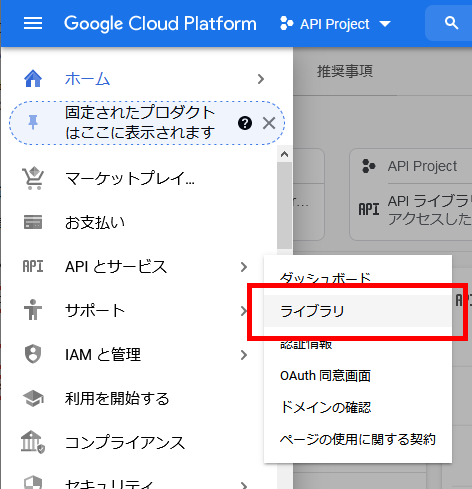The image size is (472, 489).
Task: Click the search magnifier icon
Action: pos(451,23)
